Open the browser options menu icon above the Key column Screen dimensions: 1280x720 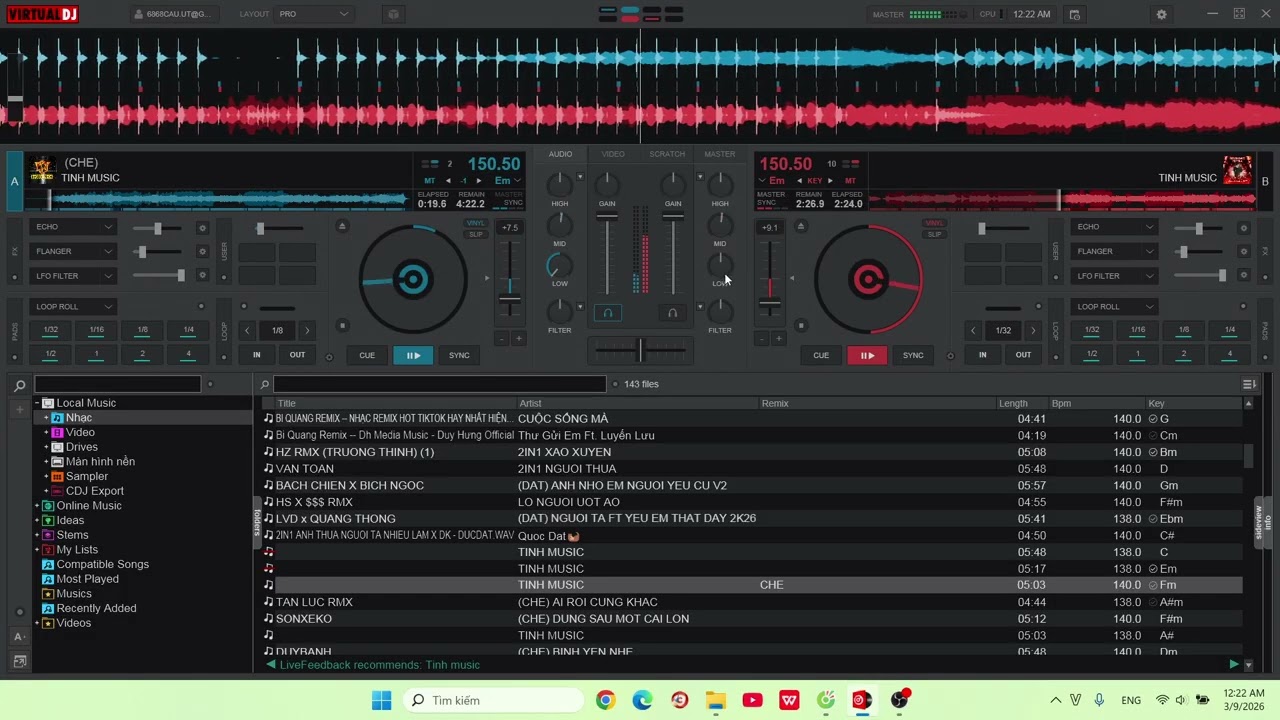1249,384
